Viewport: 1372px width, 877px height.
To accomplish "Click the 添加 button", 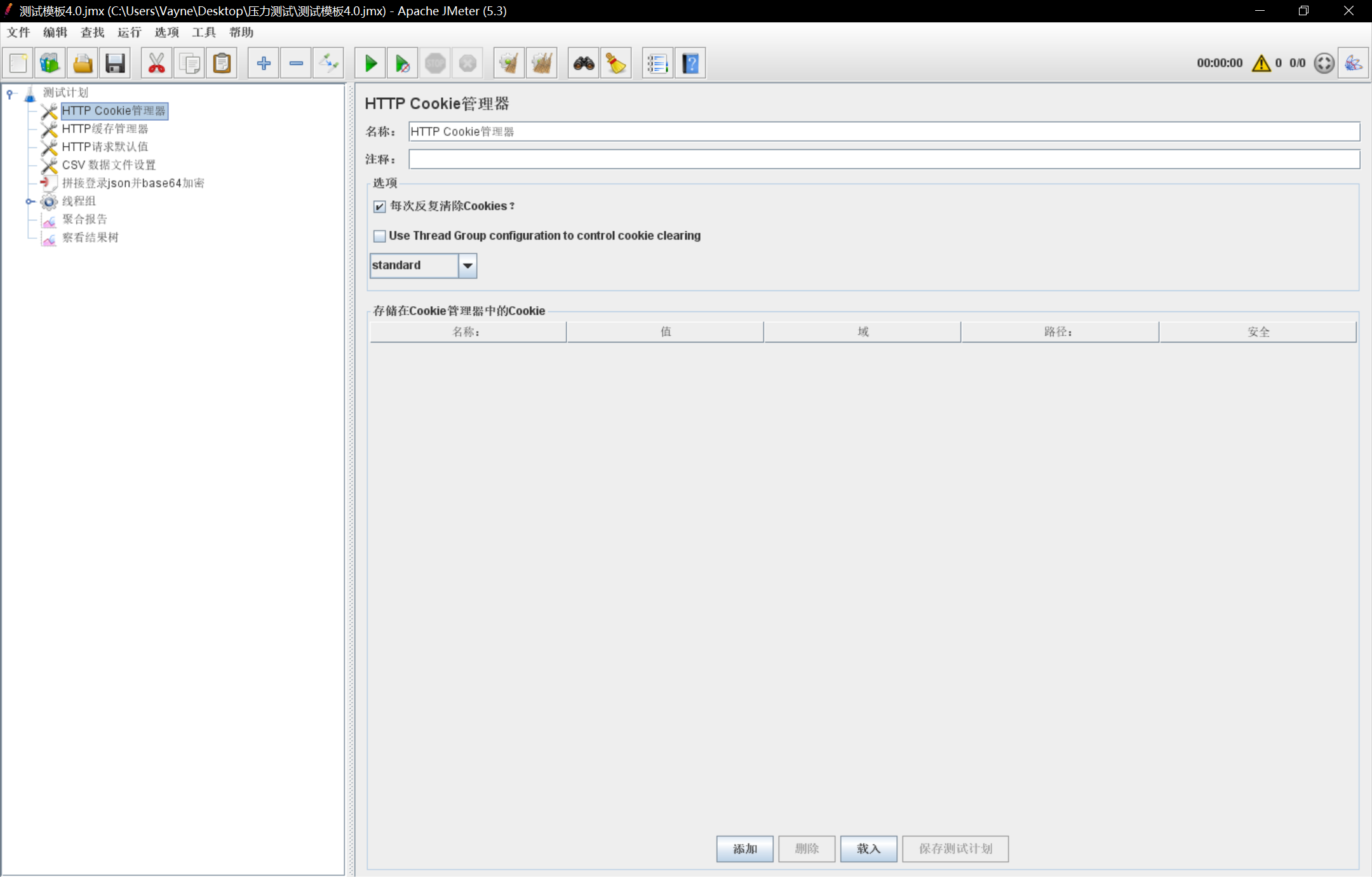I will [x=744, y=848].
